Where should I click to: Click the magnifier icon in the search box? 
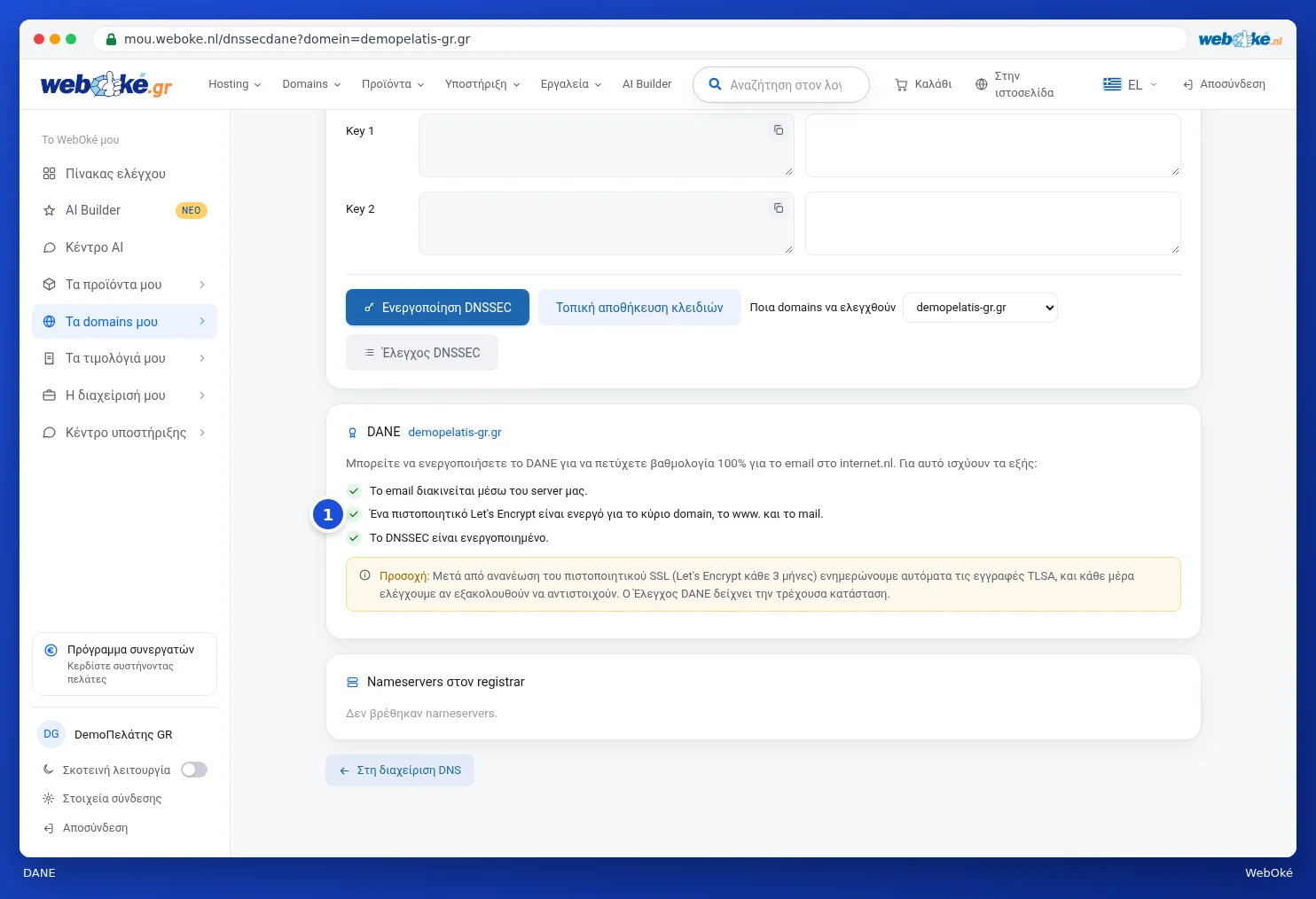tap(715, 84)
